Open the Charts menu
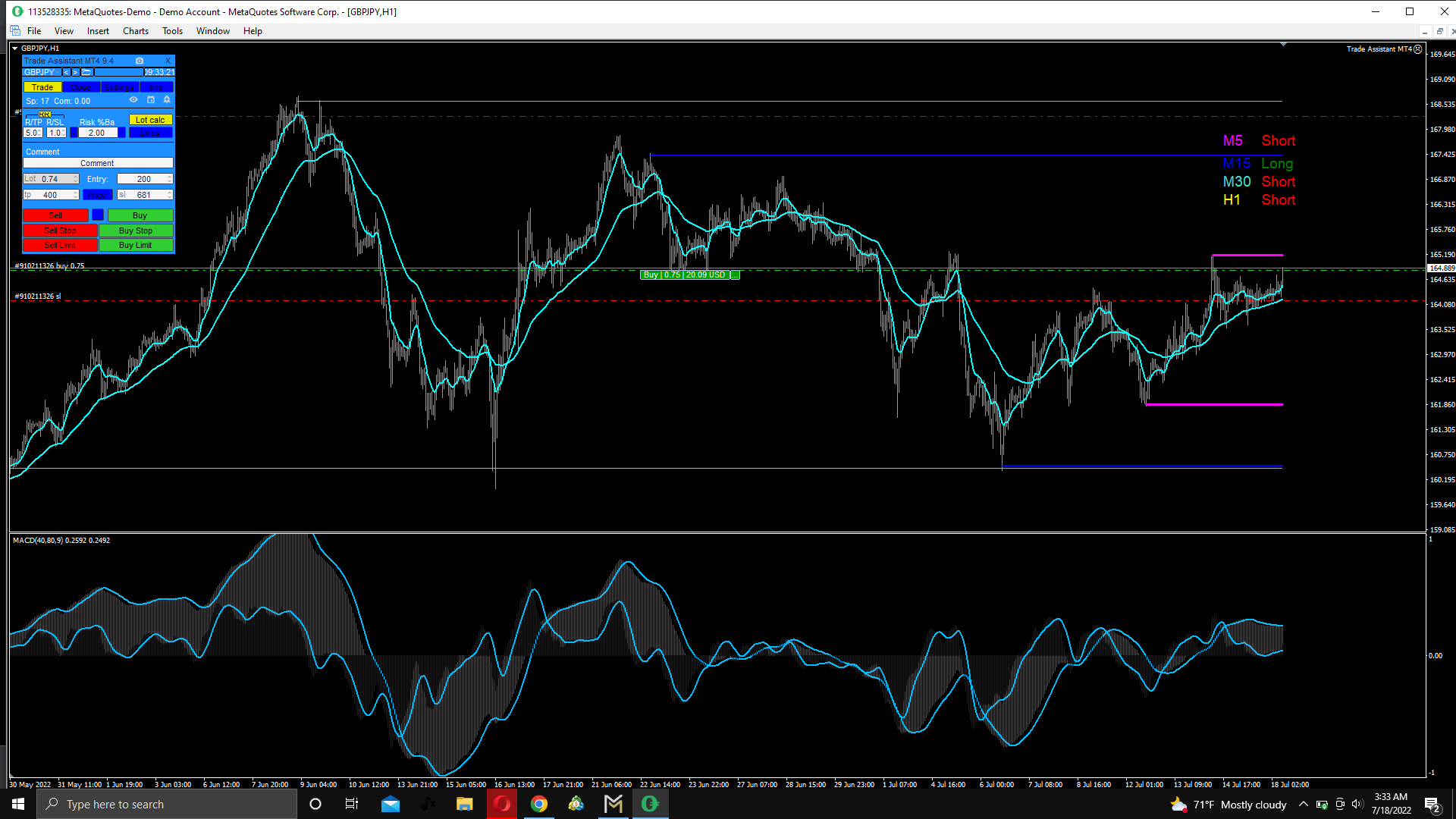 [x=136, y=31]
